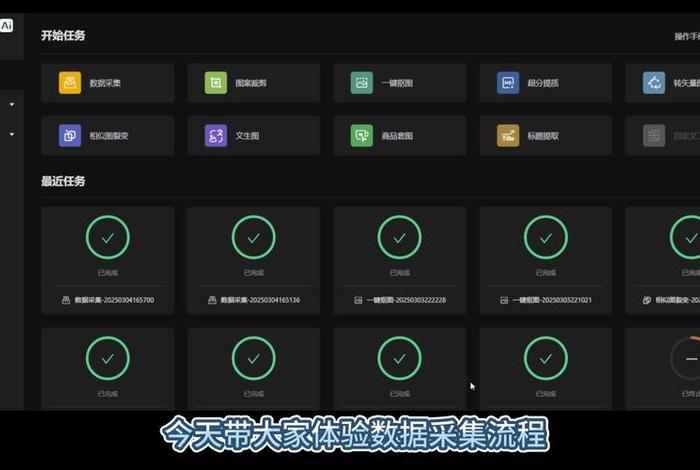
Task: Click the Ai logo in the sidebar
Action: (6, 25)
